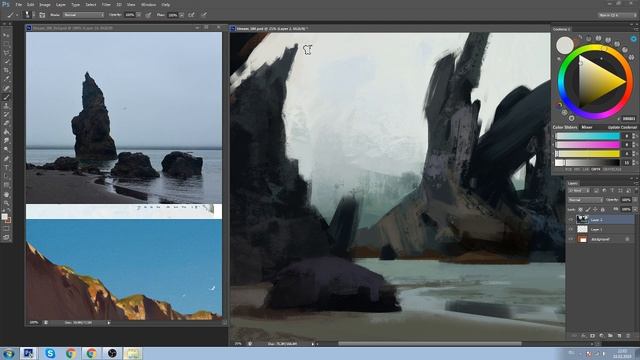This screenshot has height=360, width=640.
Task: Open the Window menu
Action: (x=148, y=4)
